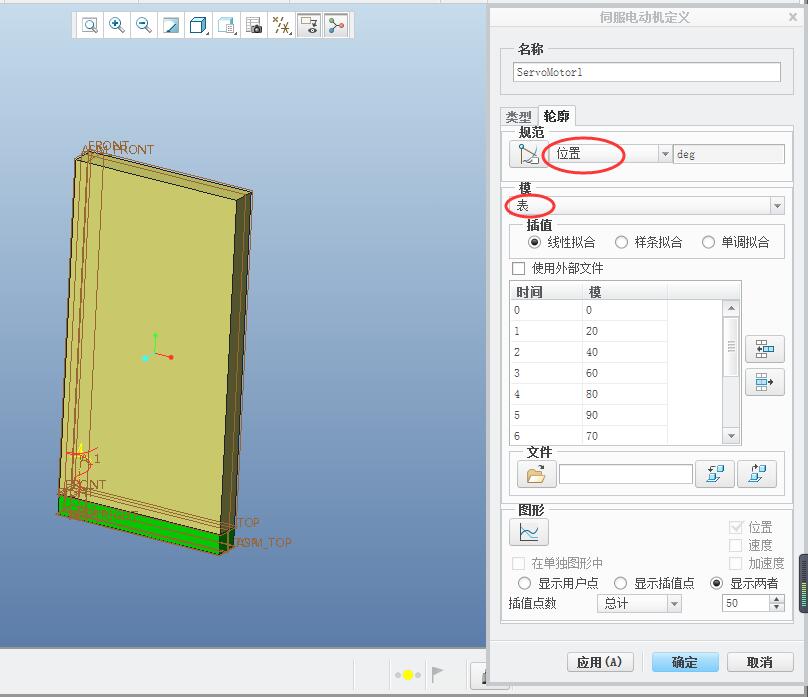Select magnitude cell with value 60
Viewport: 808px width, 697px height.
(x=625, y=373)
